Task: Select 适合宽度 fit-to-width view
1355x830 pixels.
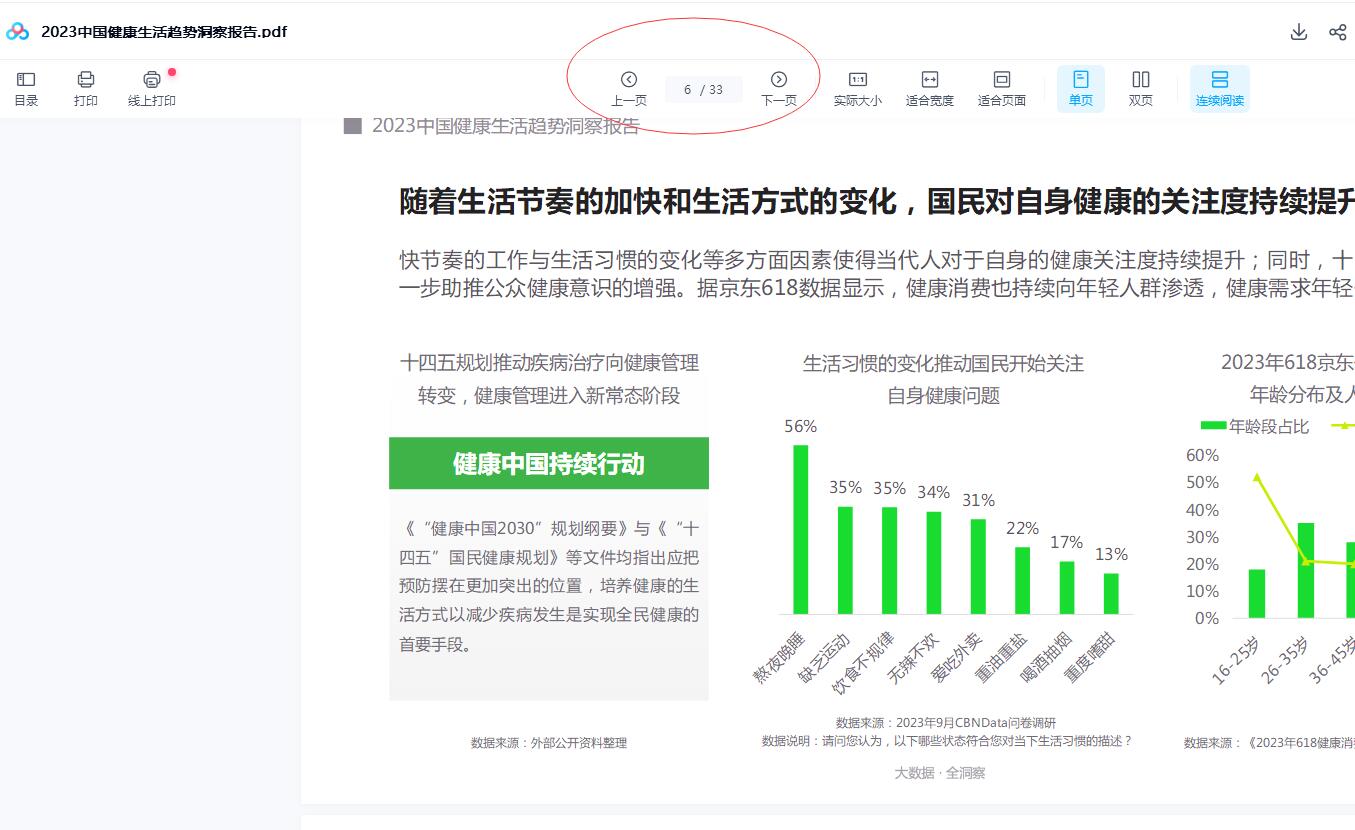Action: point(928,87)
